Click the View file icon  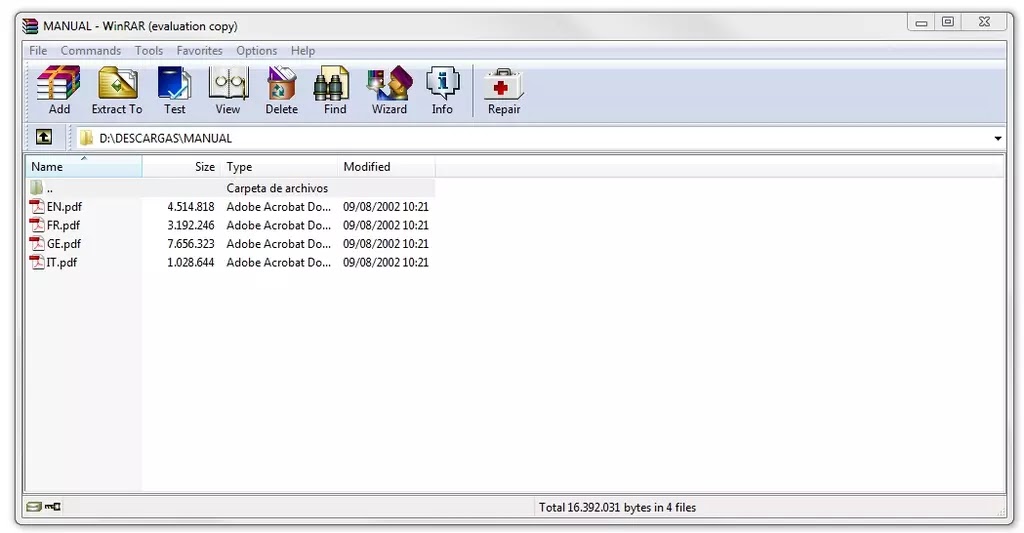click(228, 84)
